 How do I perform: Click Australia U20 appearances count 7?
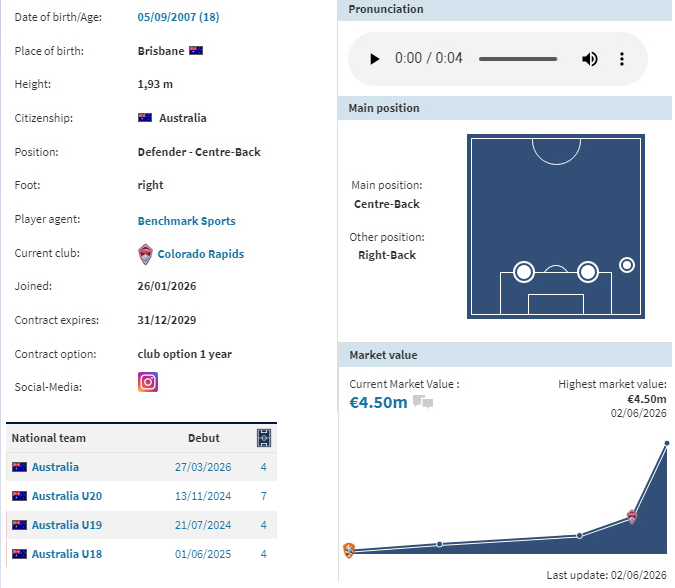click(263, 496)
